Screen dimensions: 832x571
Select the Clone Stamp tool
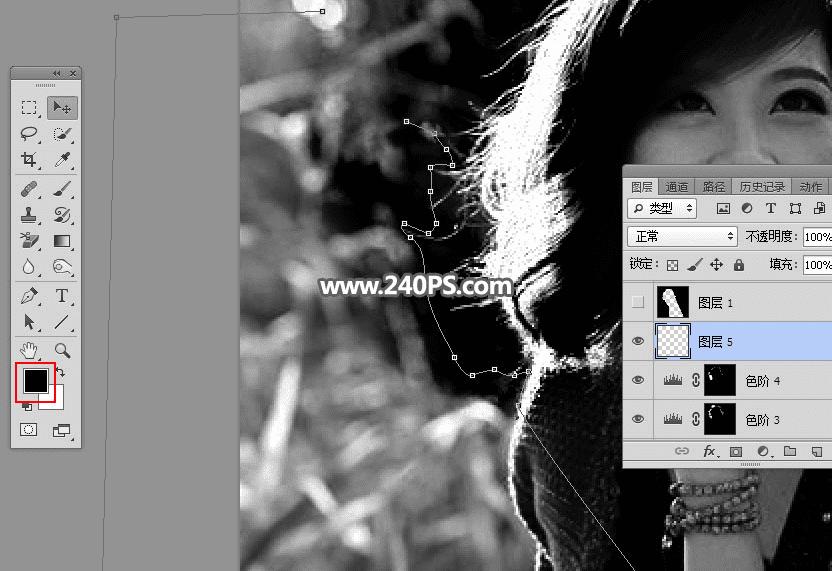pyautogui.click(x=29, y=215)
